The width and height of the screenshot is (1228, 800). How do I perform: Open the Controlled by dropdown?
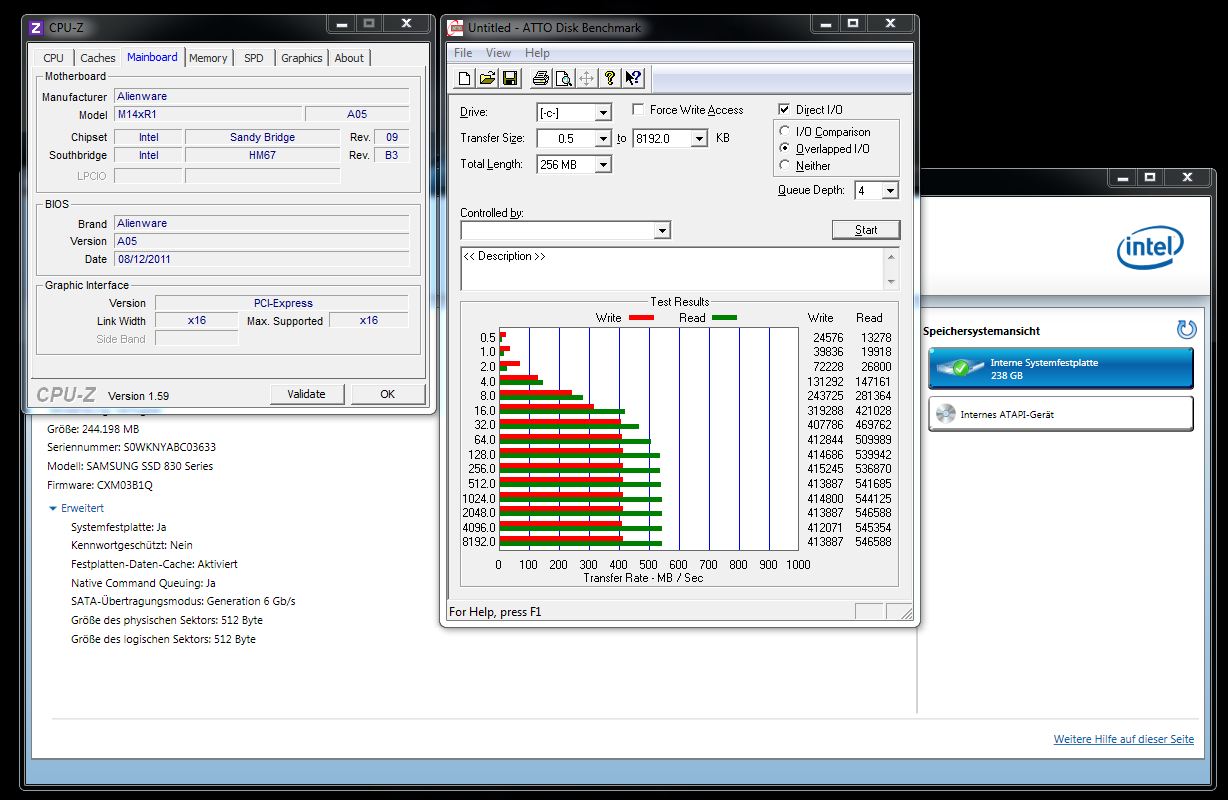pos(661,230)
